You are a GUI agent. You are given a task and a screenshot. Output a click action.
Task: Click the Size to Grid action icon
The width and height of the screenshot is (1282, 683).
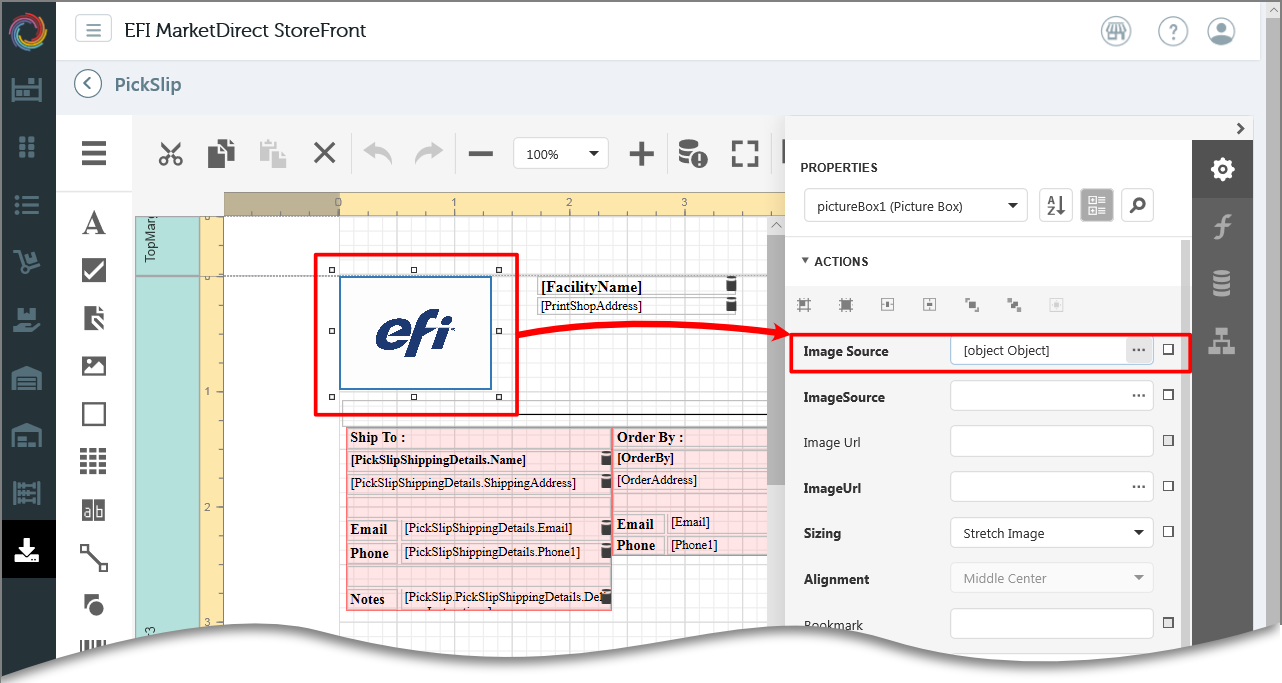click(x=846, y=305)
